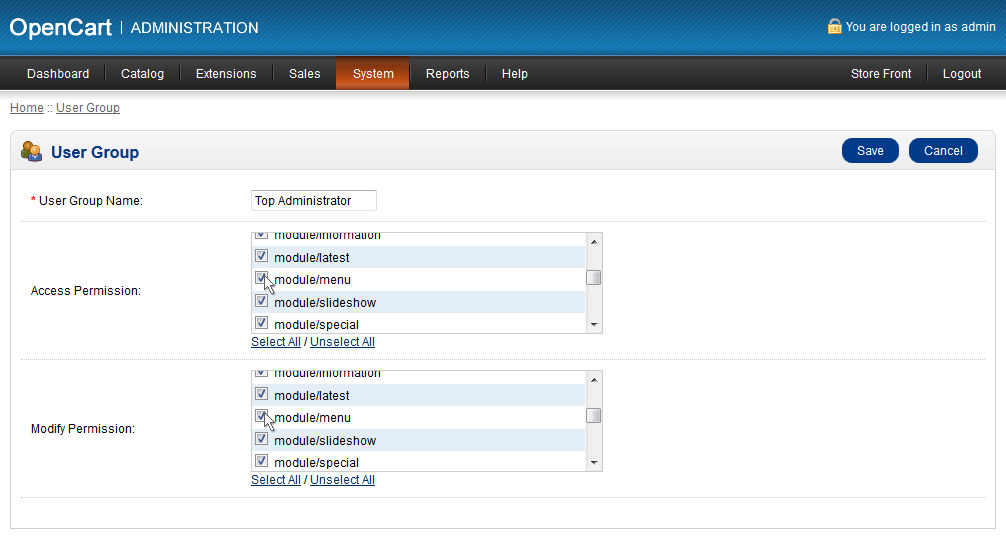Uncheck module/latest in Access Permission

click(x=261, y=256)
